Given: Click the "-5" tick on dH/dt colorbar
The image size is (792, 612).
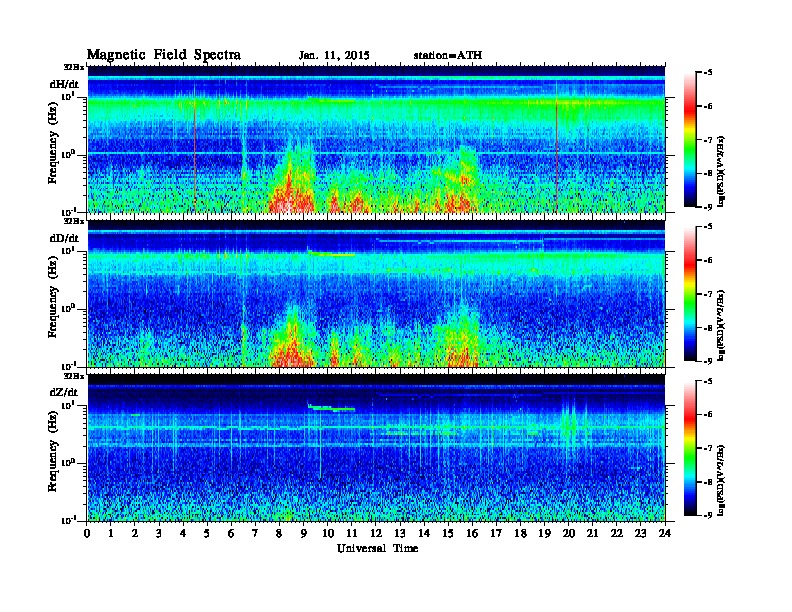Looking at the screenshot, I should pos(708,73).
